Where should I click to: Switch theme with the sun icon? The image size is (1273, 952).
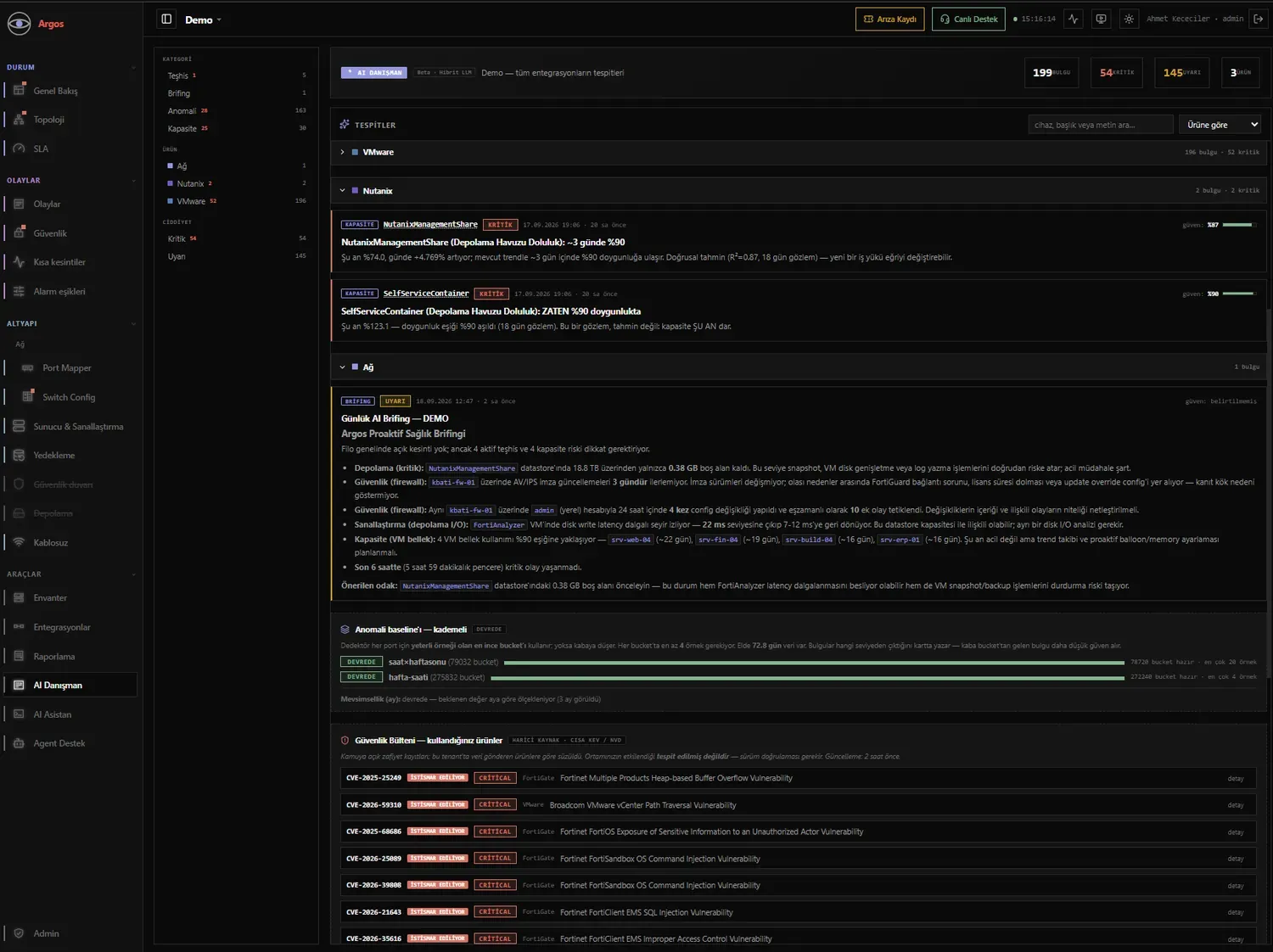[1129, 20]
